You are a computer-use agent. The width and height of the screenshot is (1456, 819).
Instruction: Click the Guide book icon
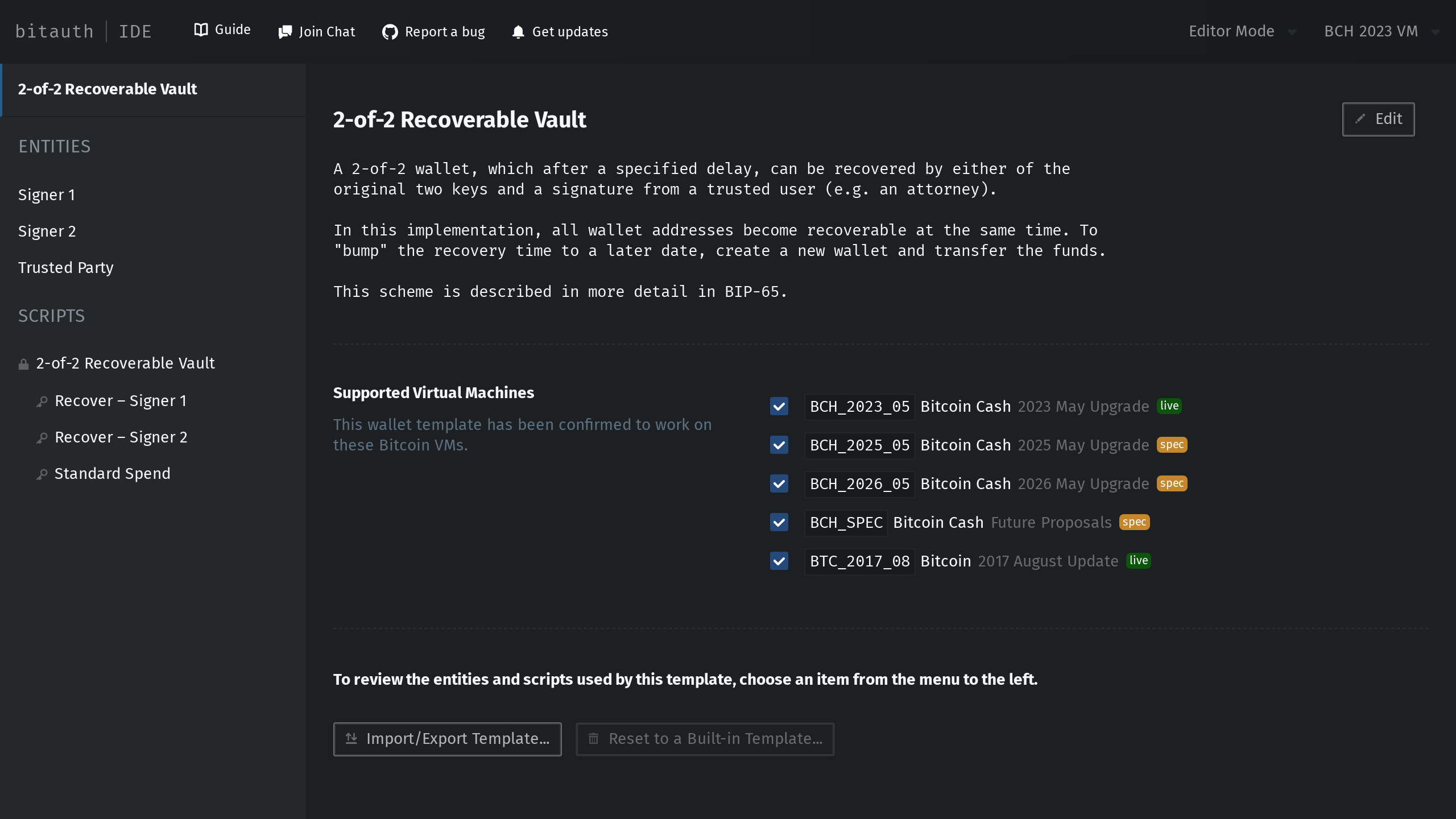201,30
